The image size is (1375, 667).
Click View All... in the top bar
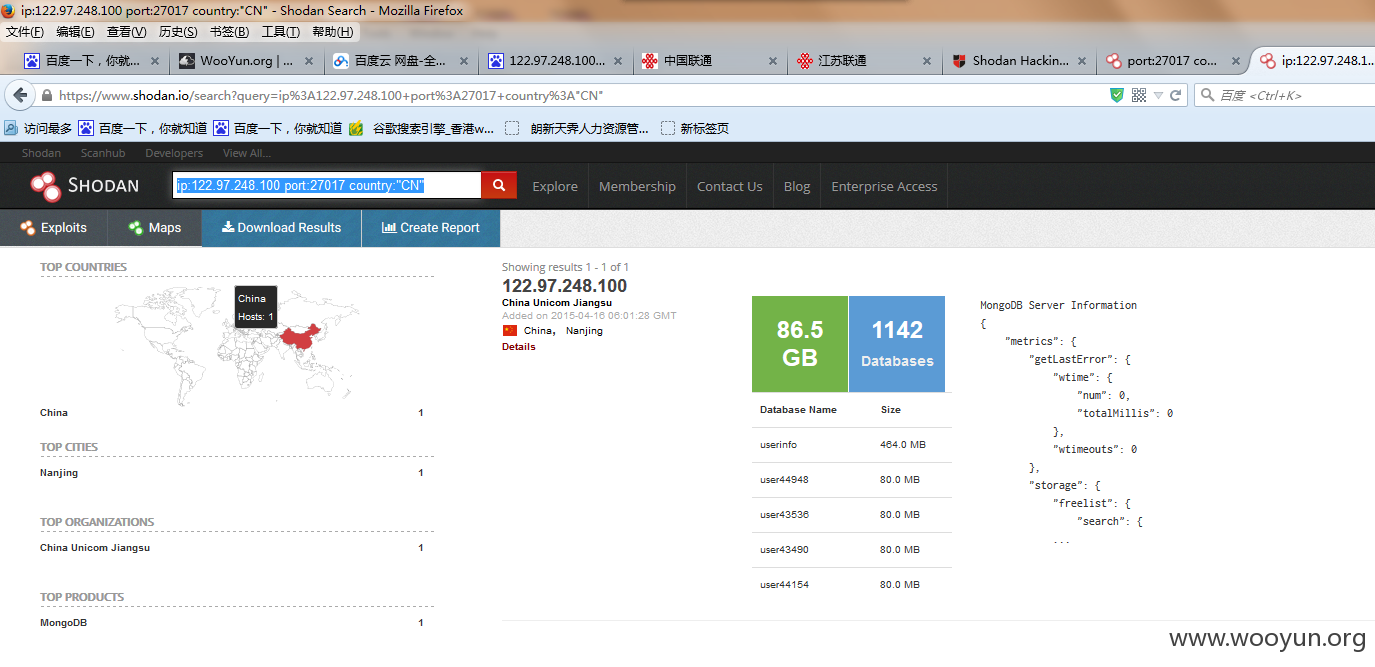[247, 153]
